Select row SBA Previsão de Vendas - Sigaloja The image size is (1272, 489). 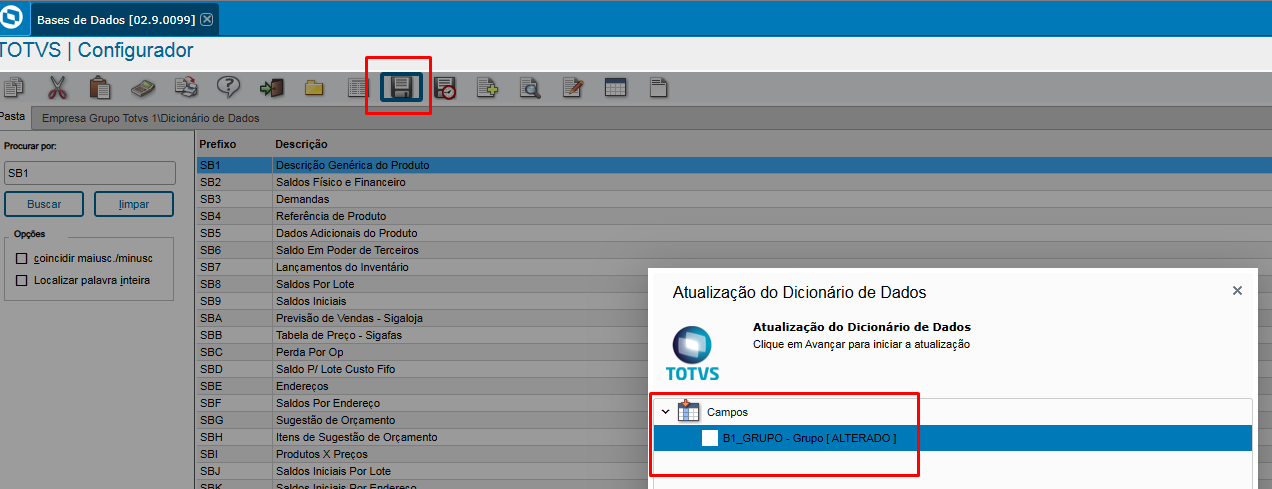[x=421, y=318]
